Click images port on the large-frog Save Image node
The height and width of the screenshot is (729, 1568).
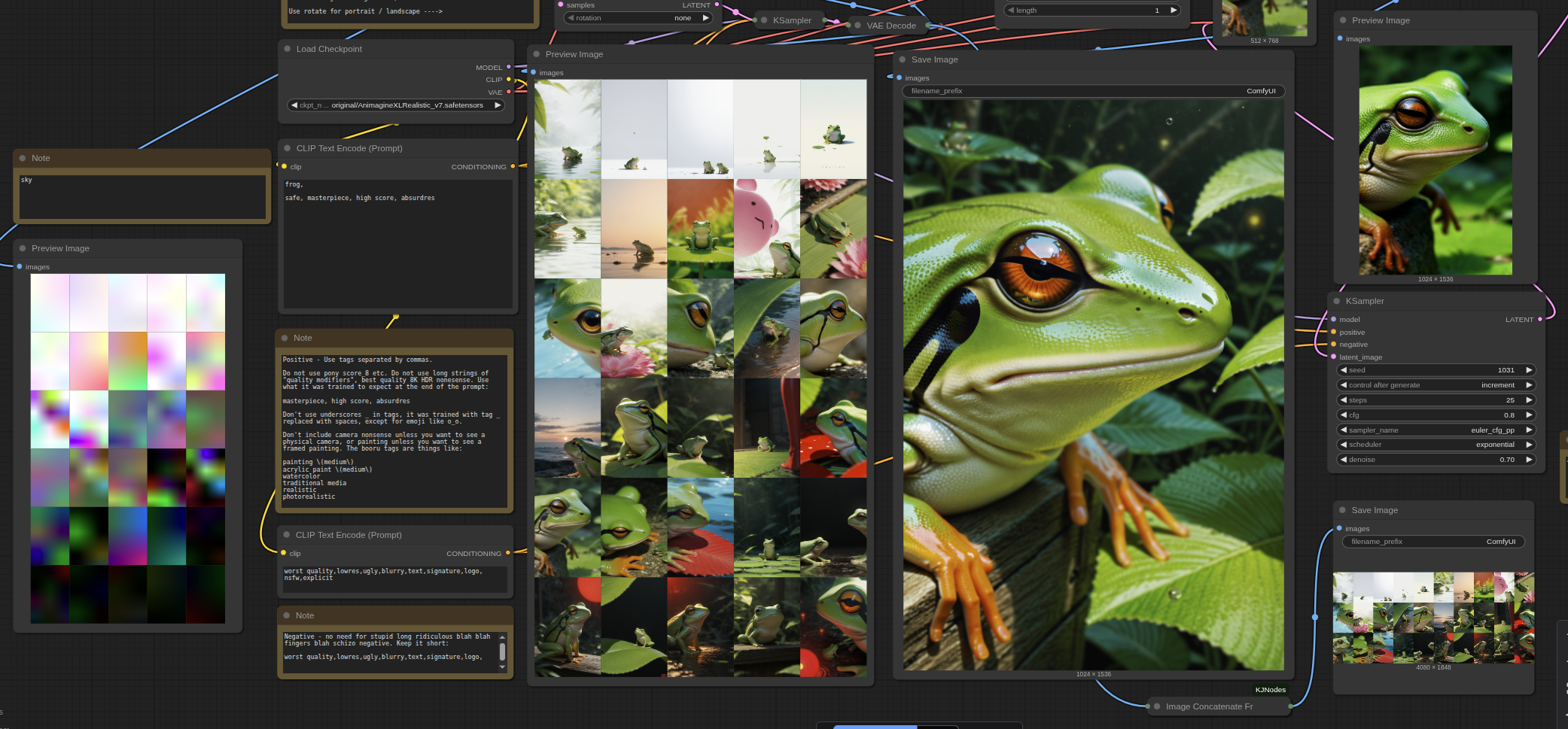900,77
